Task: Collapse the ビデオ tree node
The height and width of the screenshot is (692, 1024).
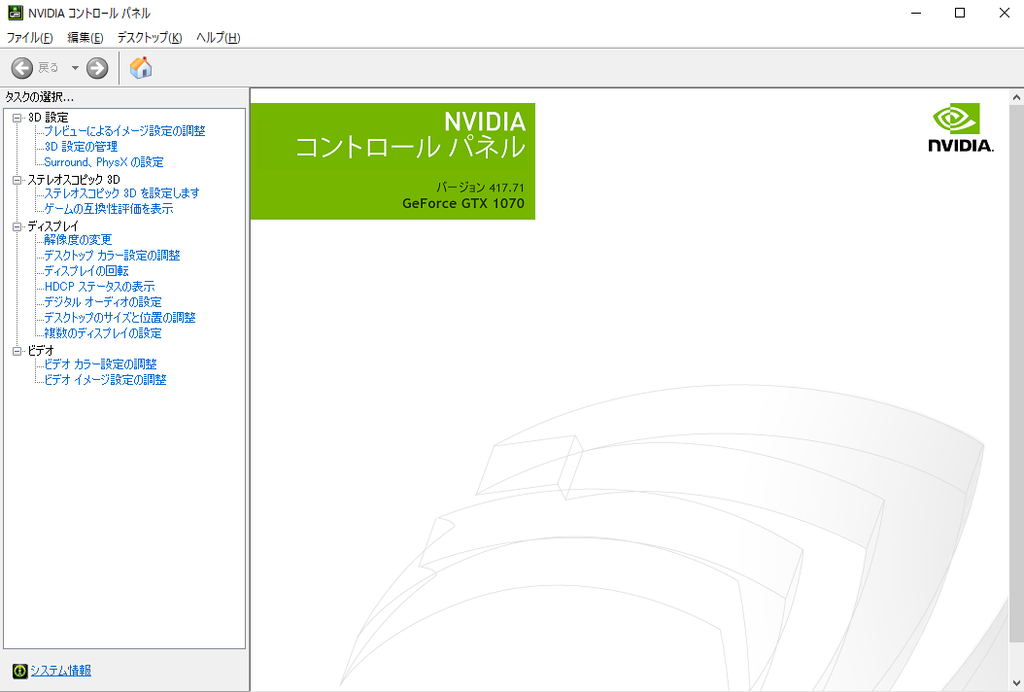Action: (18, 351)
